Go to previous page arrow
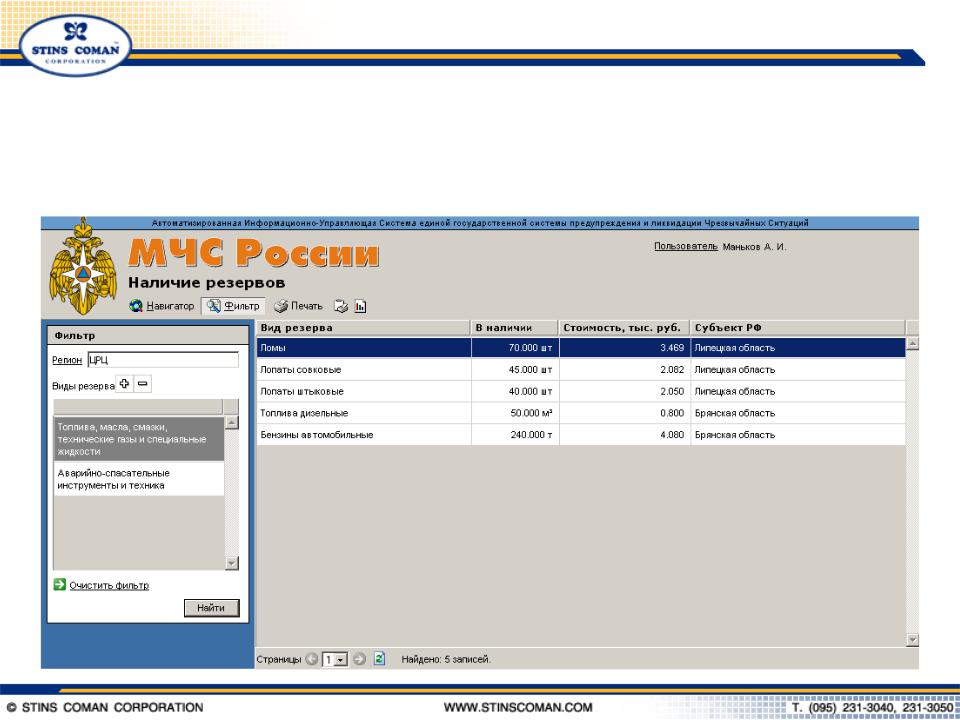Screen dimensions: 960x720 click(312, 659)
